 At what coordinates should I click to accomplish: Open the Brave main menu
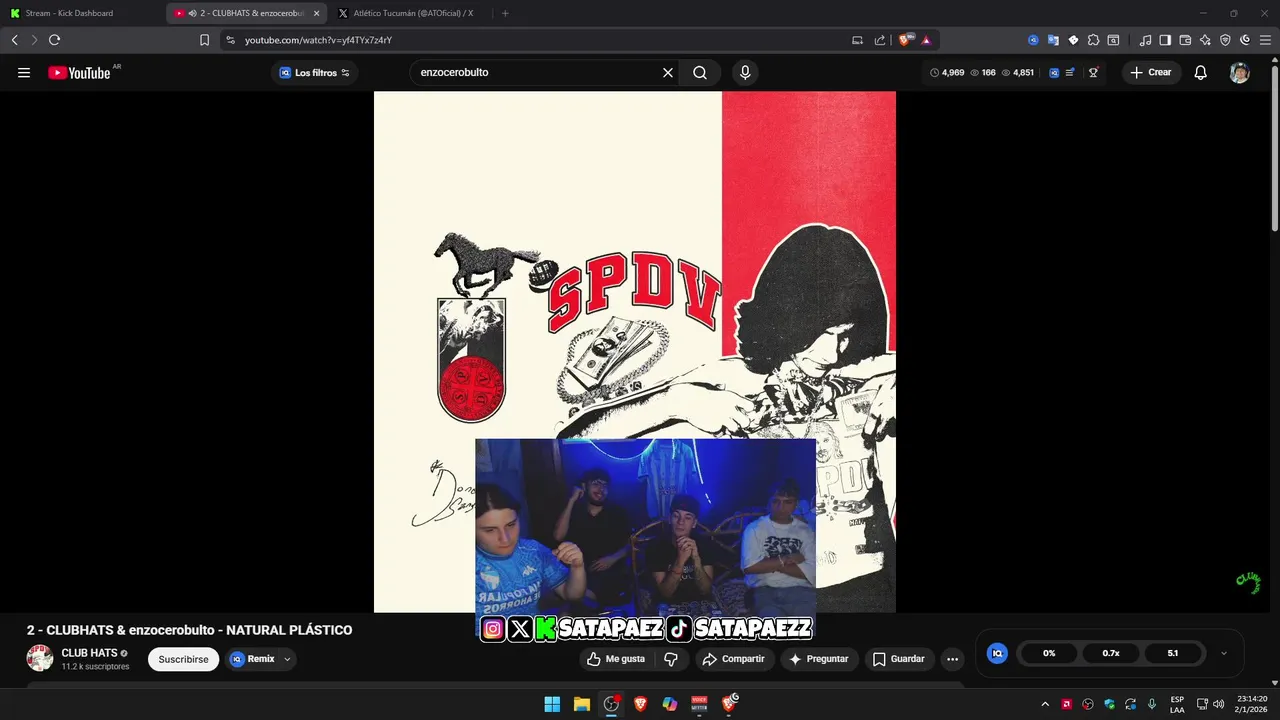click(1264, 40)
